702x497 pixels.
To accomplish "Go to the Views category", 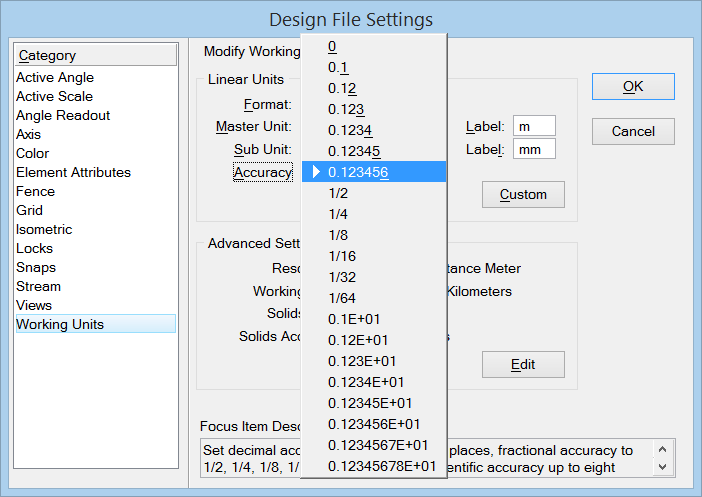I will click(x=34, y=305).
